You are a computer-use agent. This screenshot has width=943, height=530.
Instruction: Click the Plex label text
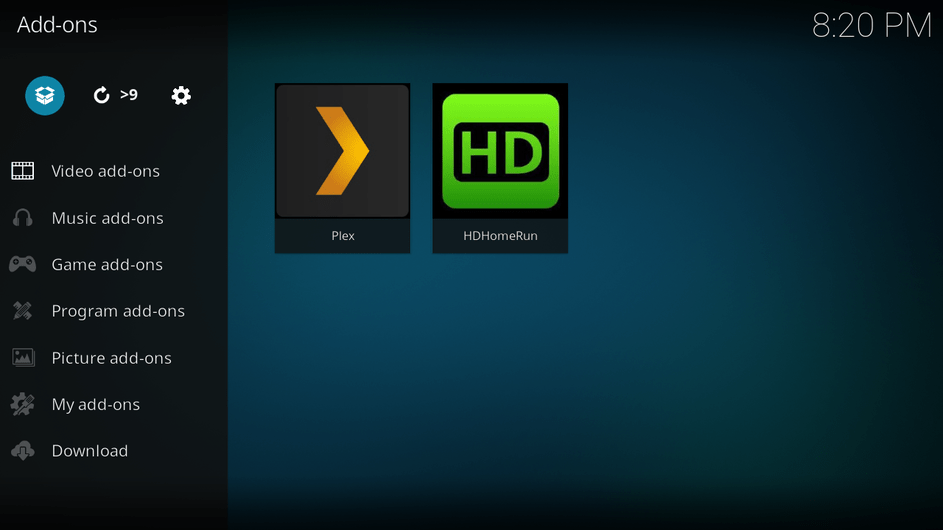[343, 236]
